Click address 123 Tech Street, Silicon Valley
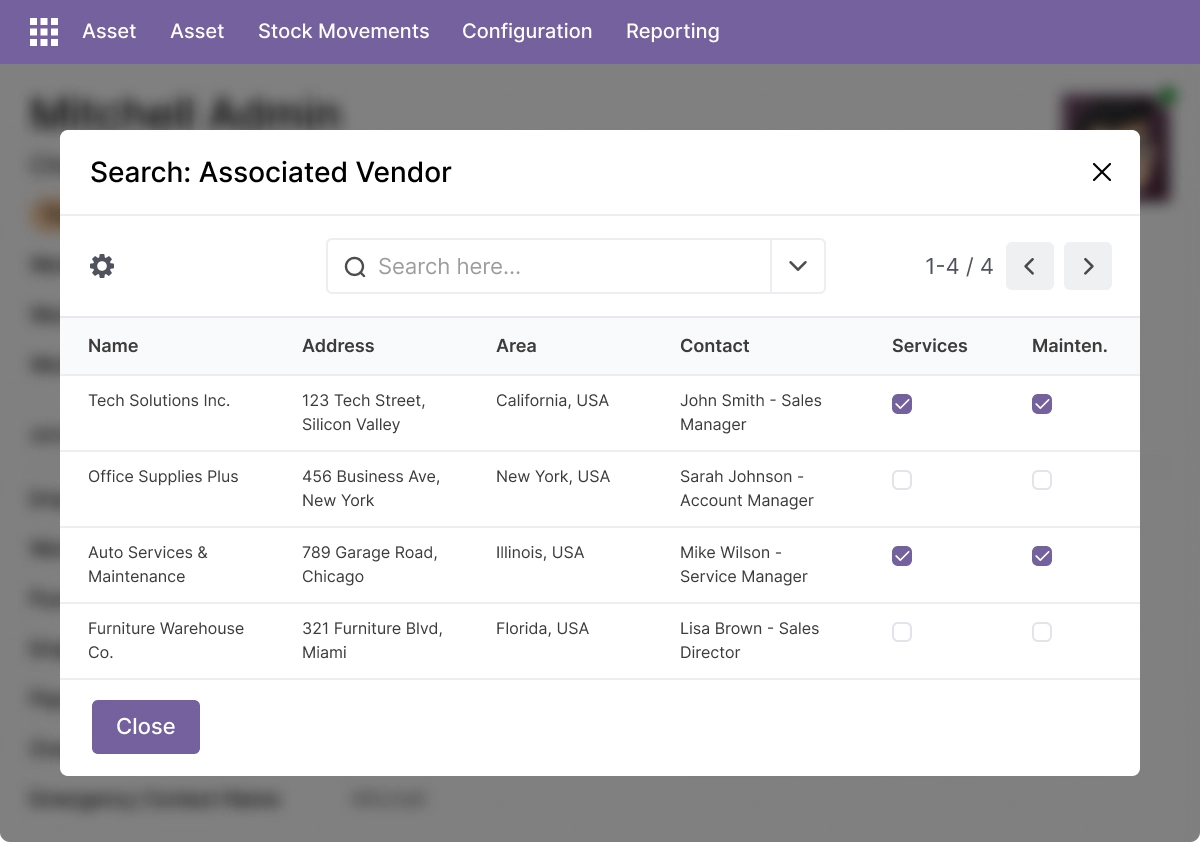The width and height of the screenshot is (1200, 844). click(364, 412)
